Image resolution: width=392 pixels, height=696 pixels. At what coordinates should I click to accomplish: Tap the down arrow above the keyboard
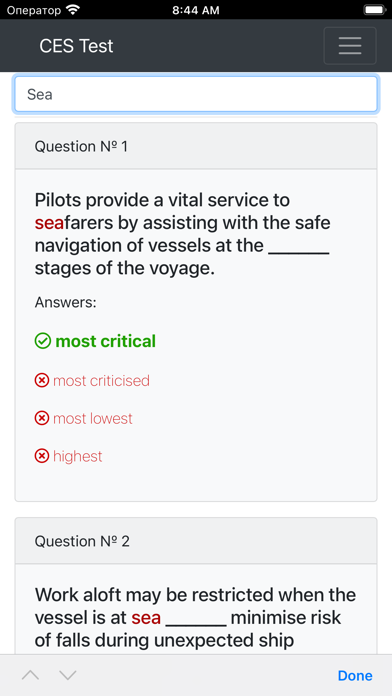point(68,675)
